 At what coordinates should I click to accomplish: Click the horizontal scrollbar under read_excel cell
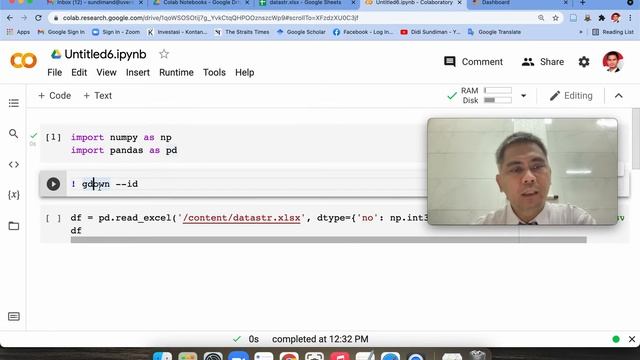pyautogui.click(x=329, y=240)
